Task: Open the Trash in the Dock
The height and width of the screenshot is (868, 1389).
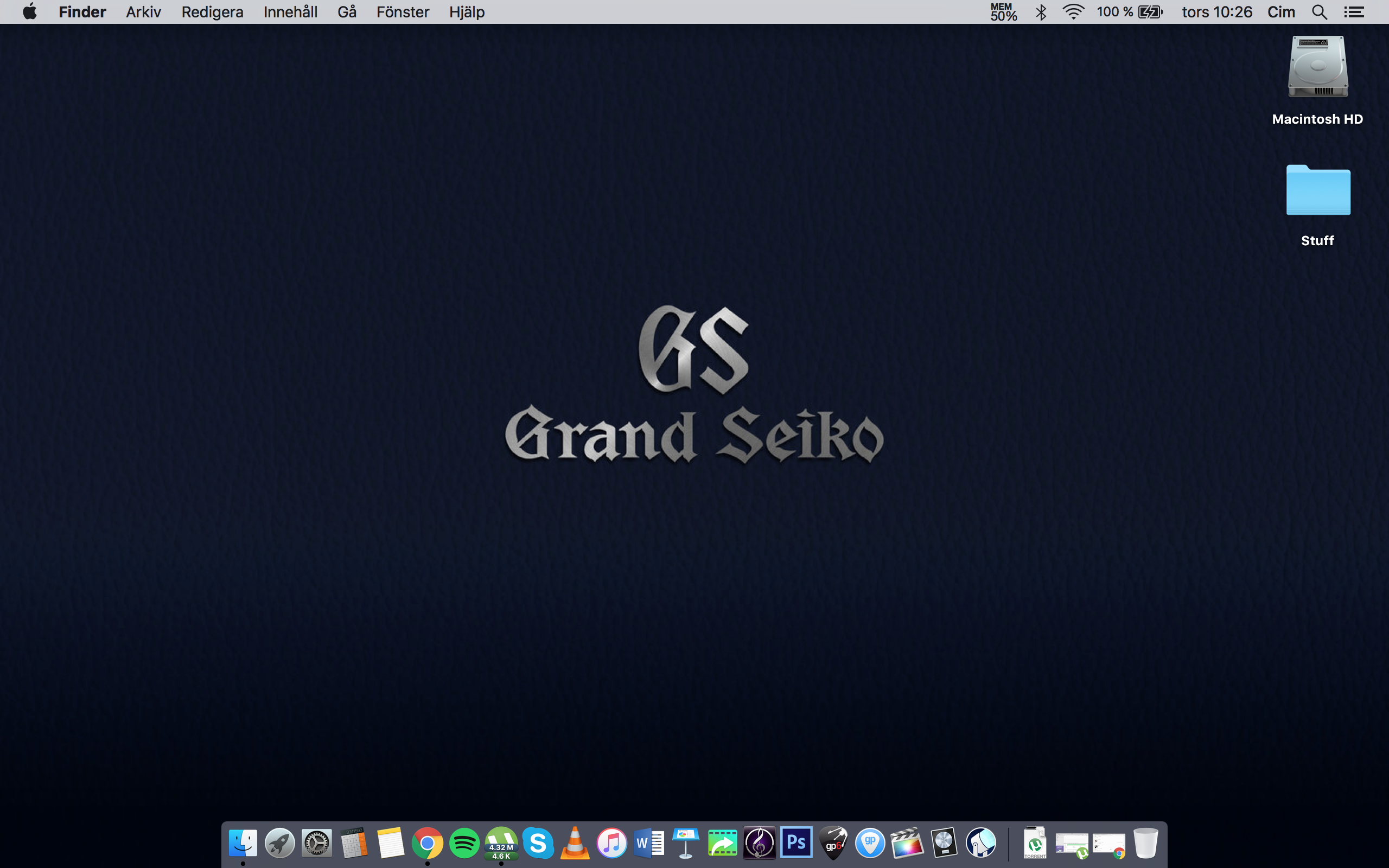Action: coord(1145,843)
